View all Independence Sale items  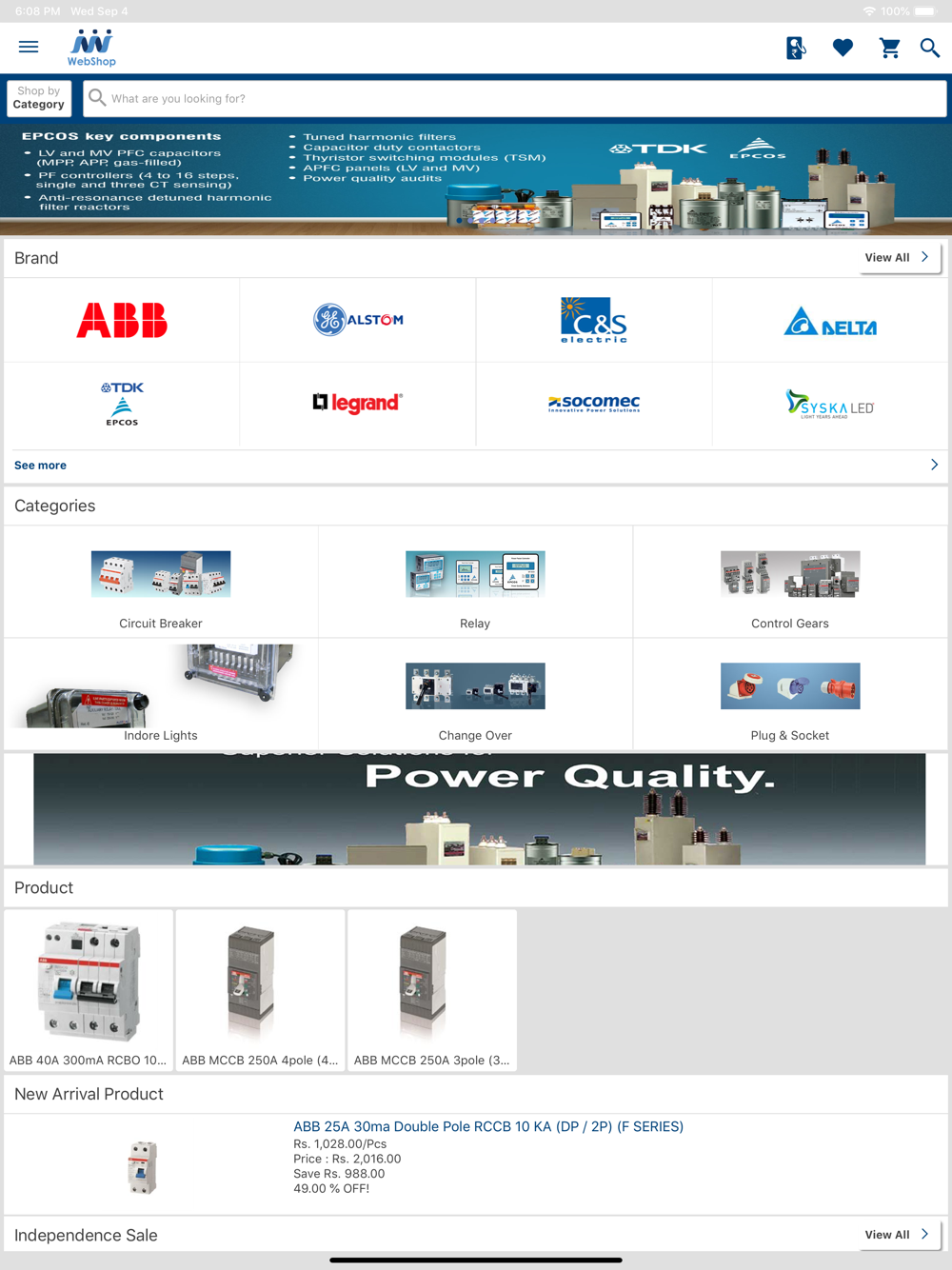click(900, 1235)
